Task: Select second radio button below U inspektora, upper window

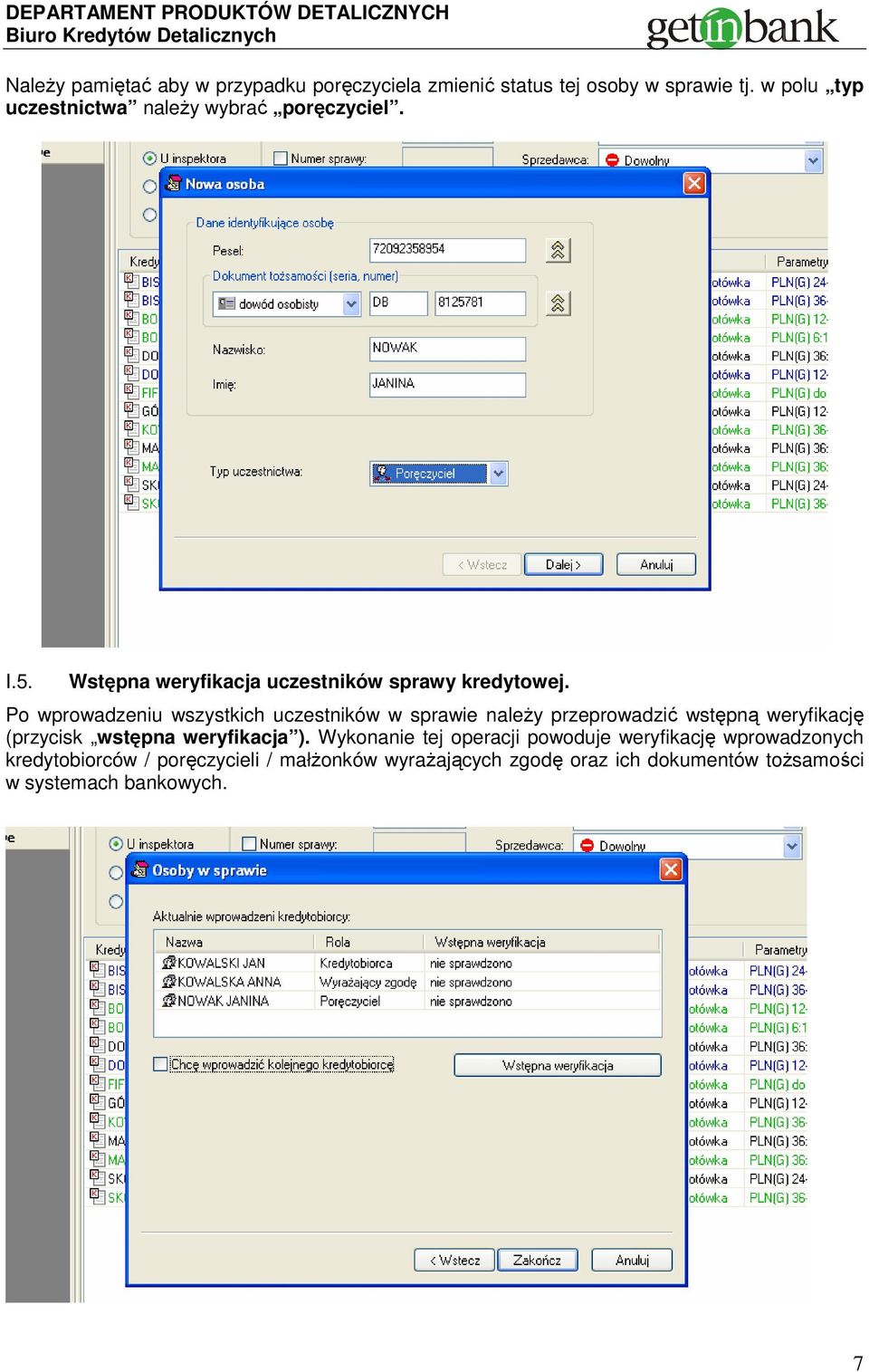Action: 150,186
